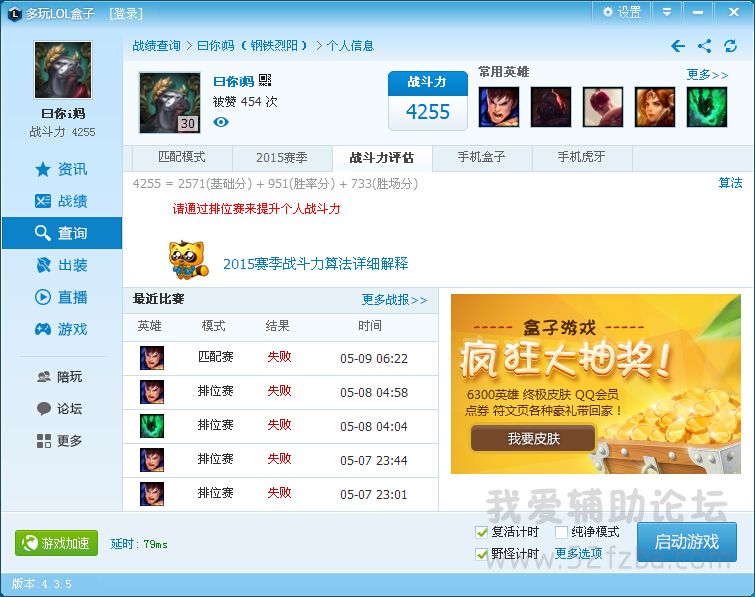Click the 版本:4.3.5 version text
The height and width of the screenshot is (597, 755).
42,584
